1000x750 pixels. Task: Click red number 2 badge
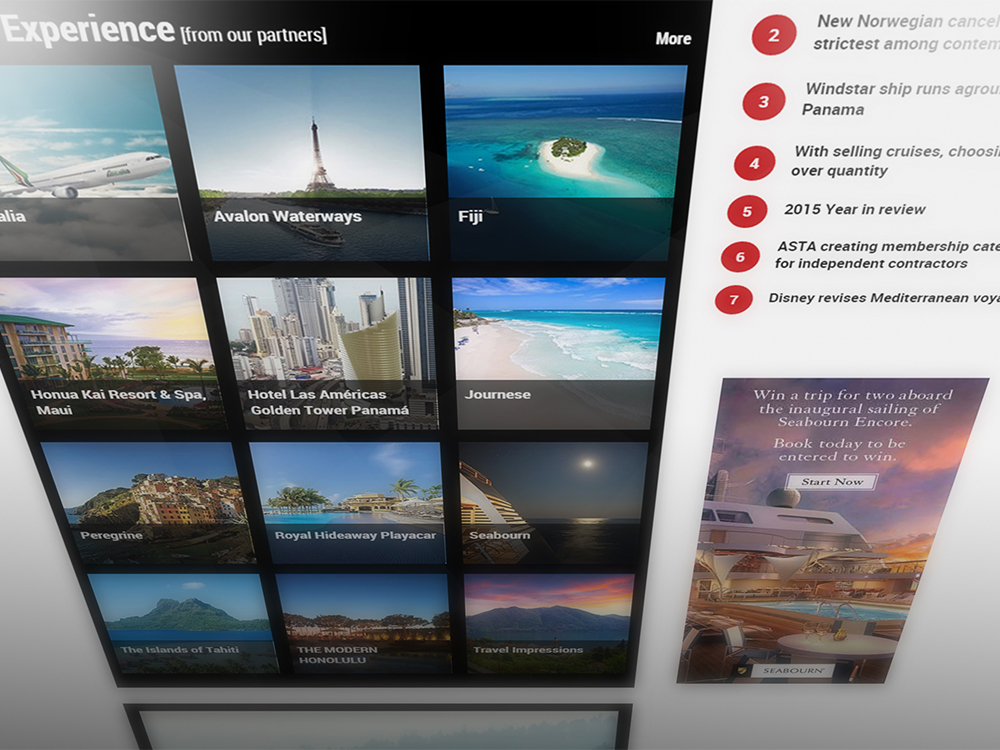coord(774,34)
